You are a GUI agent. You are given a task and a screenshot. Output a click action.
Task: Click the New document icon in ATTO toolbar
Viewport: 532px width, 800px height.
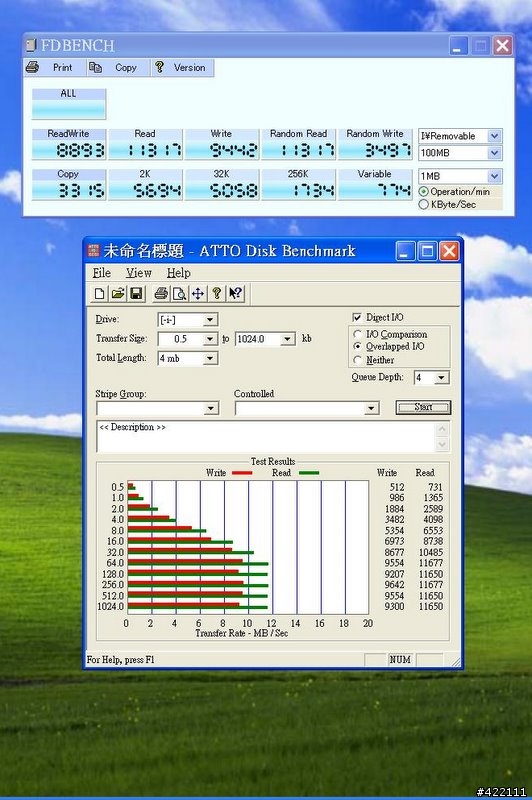100,293
